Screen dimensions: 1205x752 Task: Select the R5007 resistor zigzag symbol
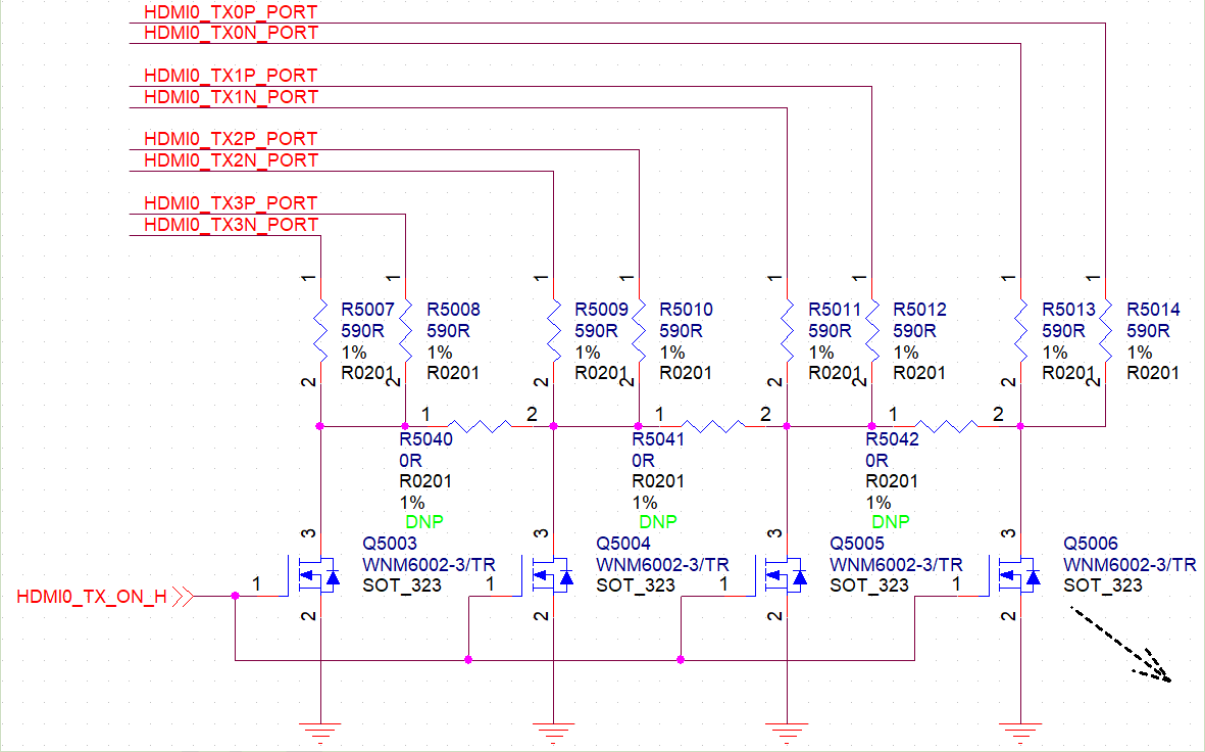(320, 330)
